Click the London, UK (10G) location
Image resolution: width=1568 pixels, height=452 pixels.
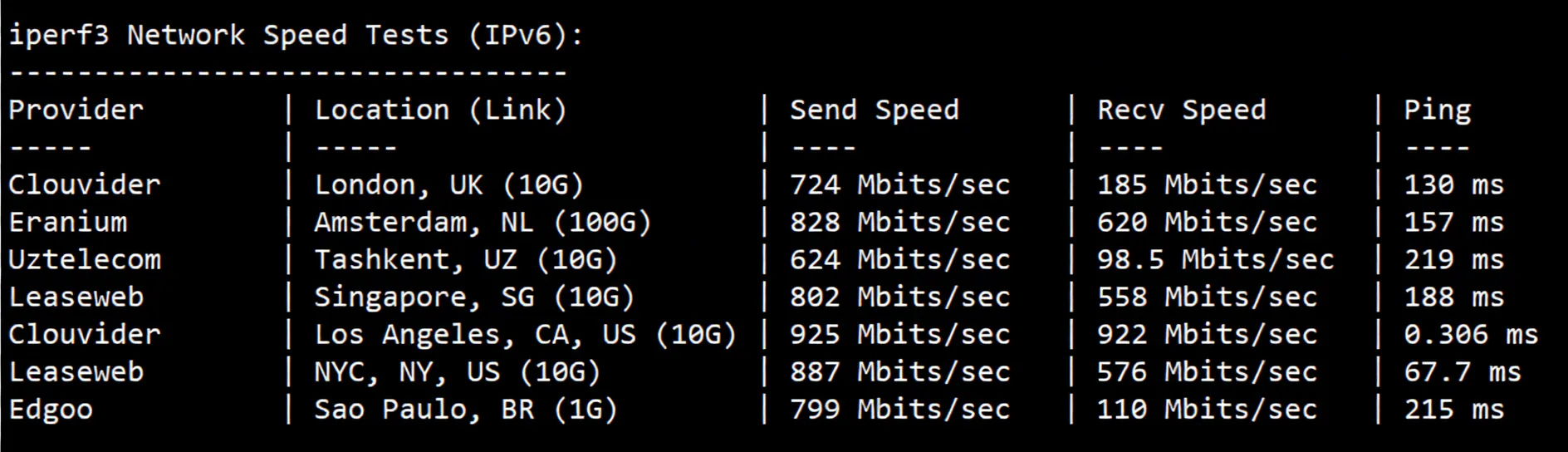[448, 184]
